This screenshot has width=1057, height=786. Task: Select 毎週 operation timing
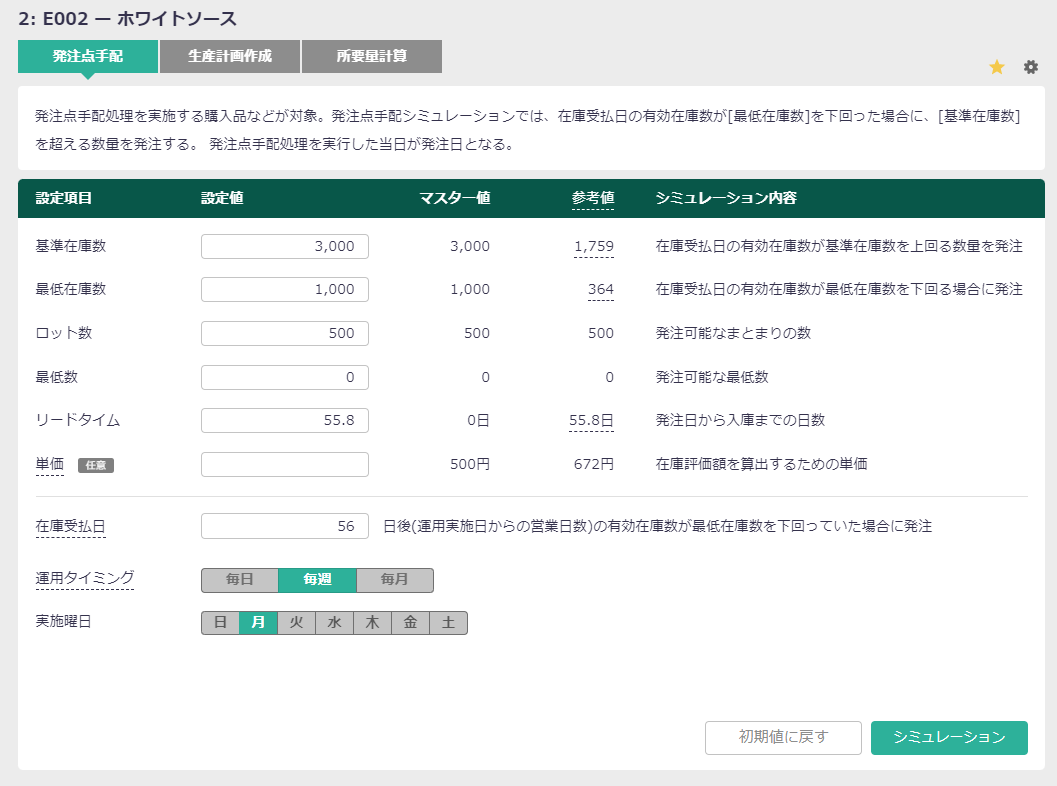[x=317, y=580]
